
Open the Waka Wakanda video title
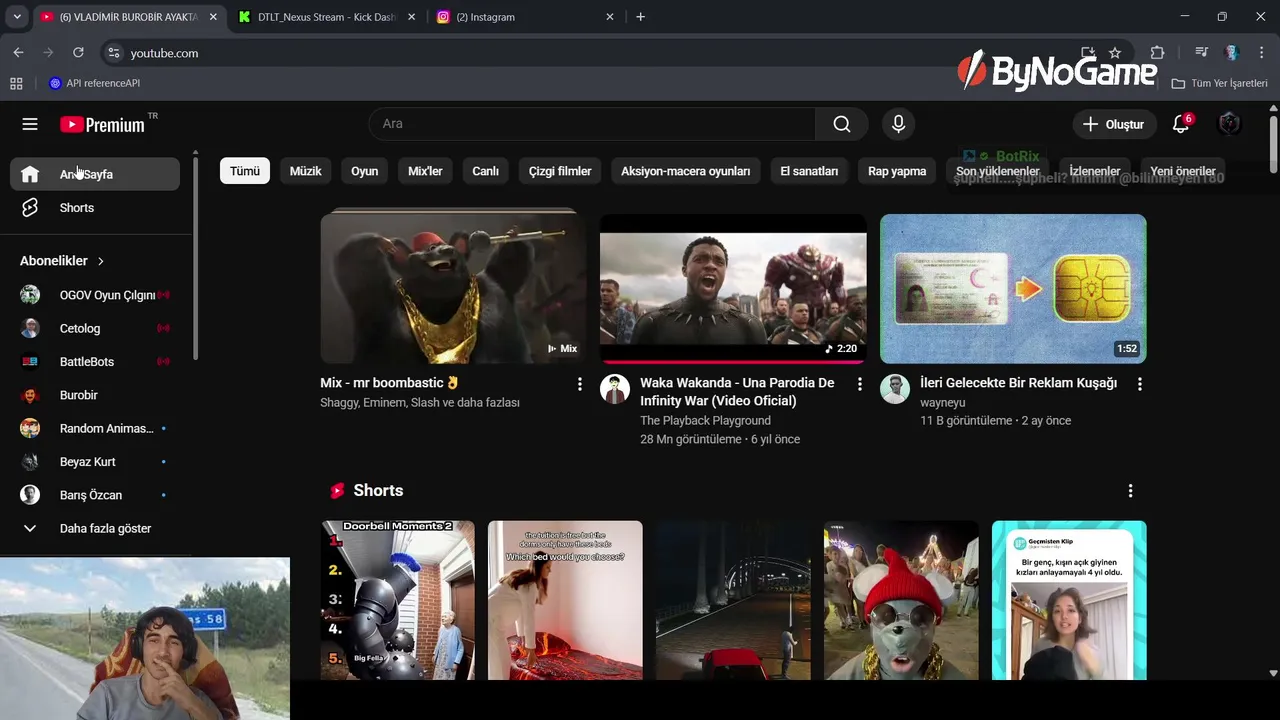pyautogui.click(x=737, y=392)
